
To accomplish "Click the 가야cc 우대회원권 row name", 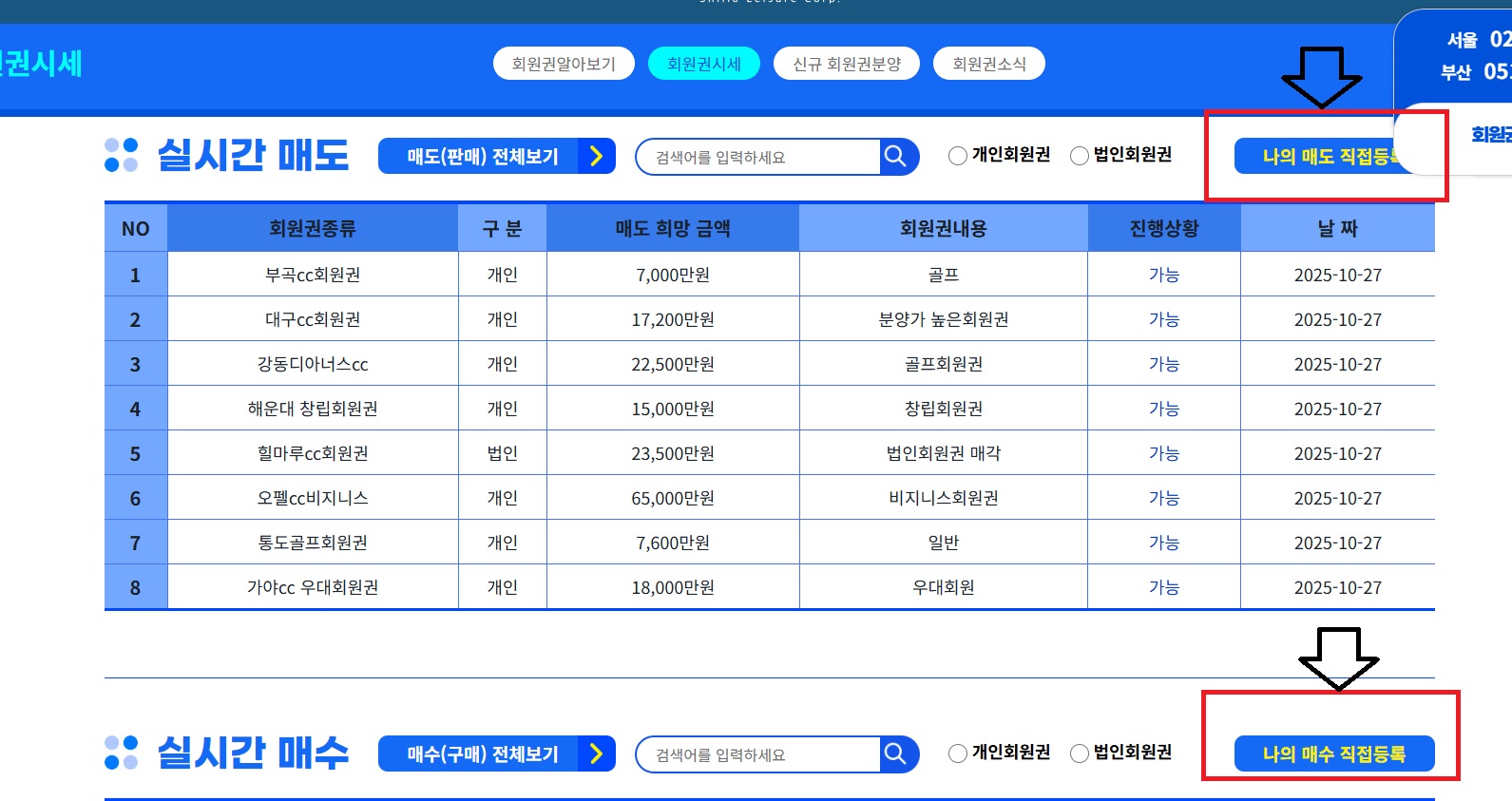I will pyautogui.click(x=313, y=587).
